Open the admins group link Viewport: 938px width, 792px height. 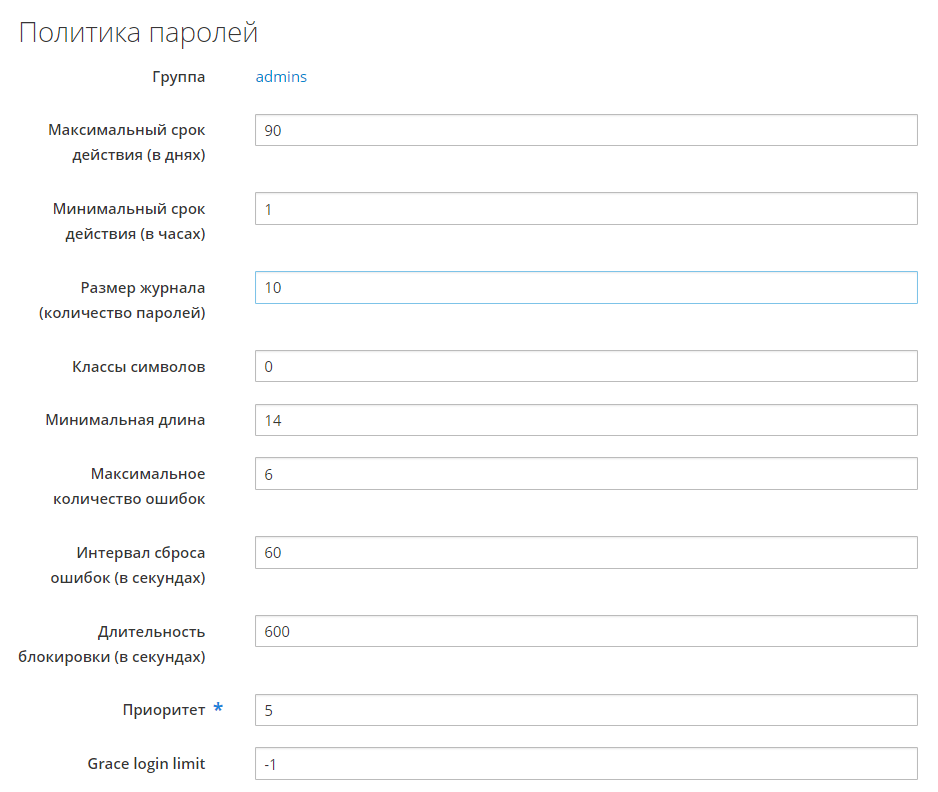point(281,77)
